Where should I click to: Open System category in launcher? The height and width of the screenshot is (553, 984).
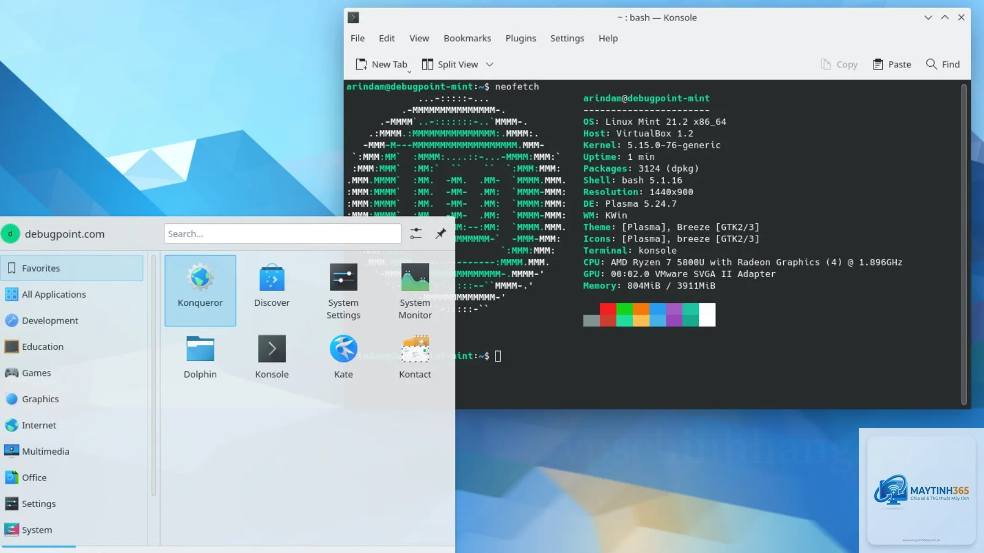click(72, 530)
